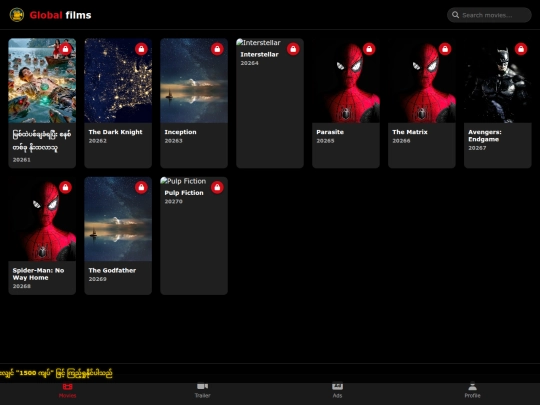
Task: Click the movie ID text "20268"
Action: [x=22, y=286]
